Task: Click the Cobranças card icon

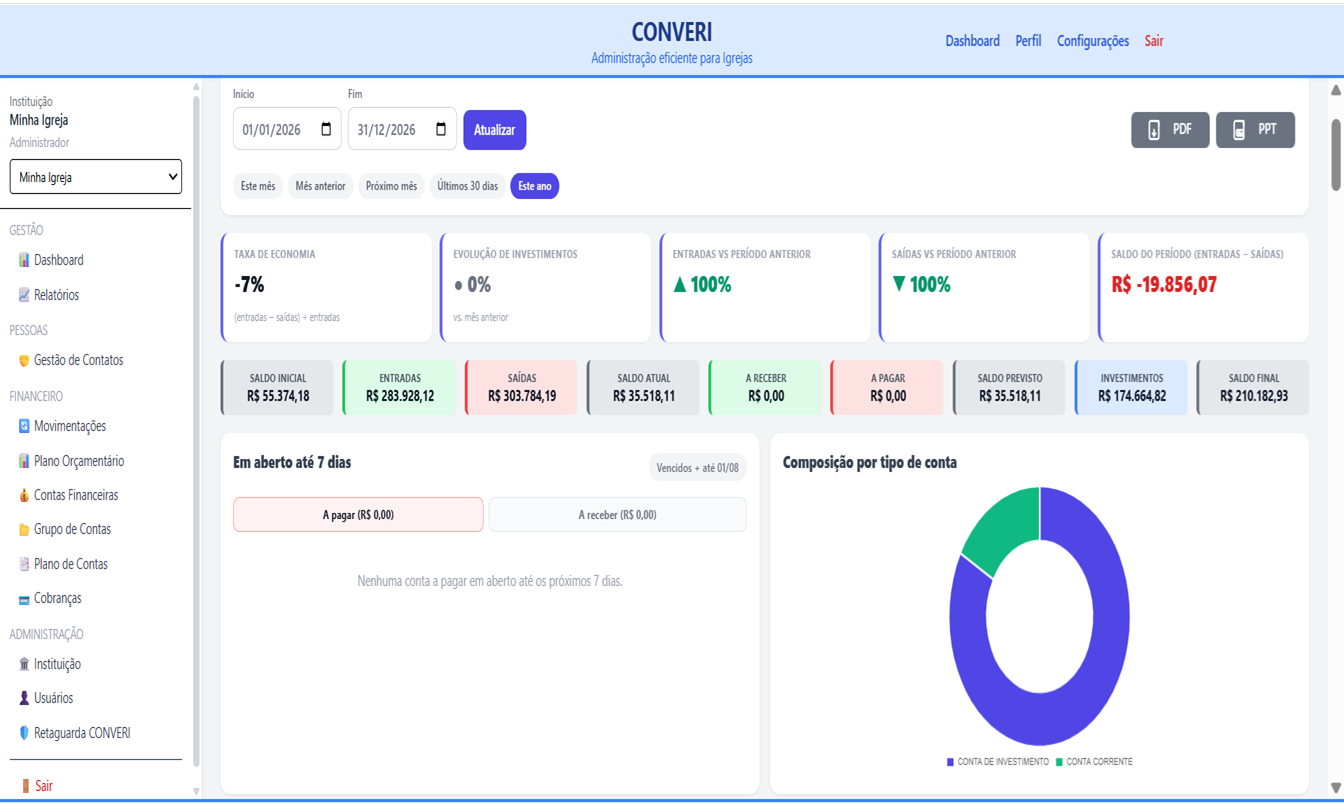Action: click(24, 599)
